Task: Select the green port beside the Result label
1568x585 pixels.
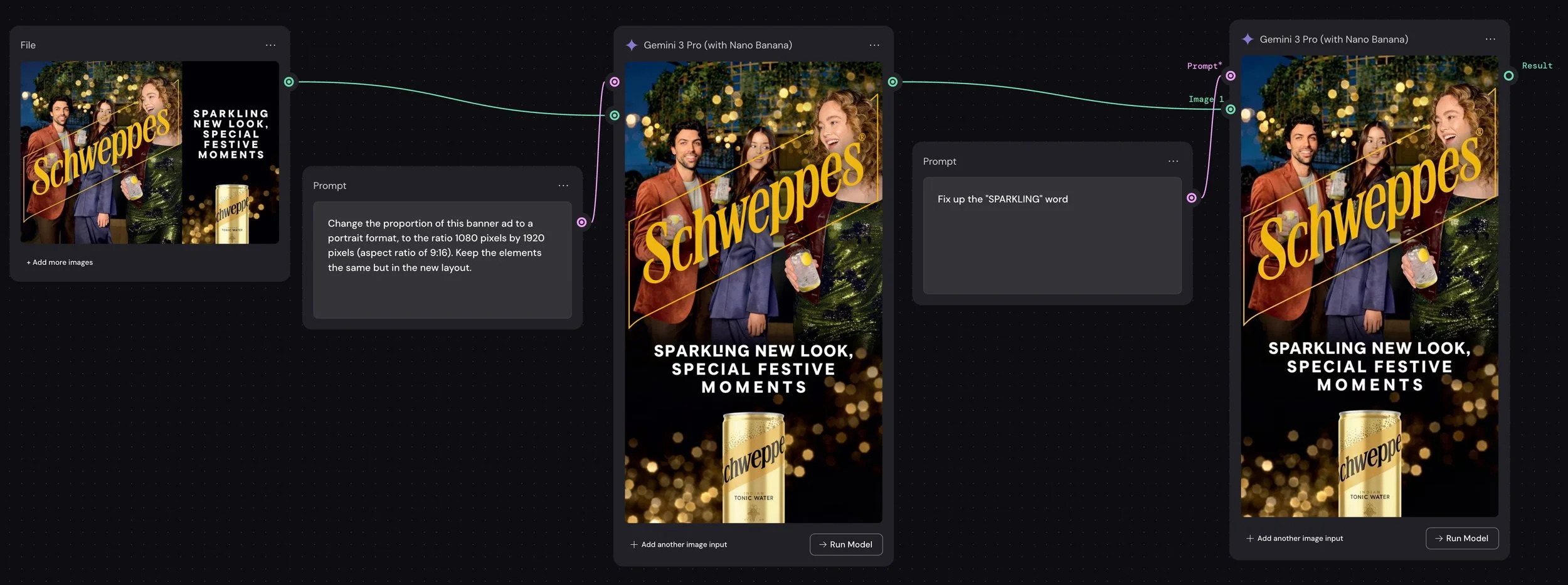Action: (x=1508, y=75)
